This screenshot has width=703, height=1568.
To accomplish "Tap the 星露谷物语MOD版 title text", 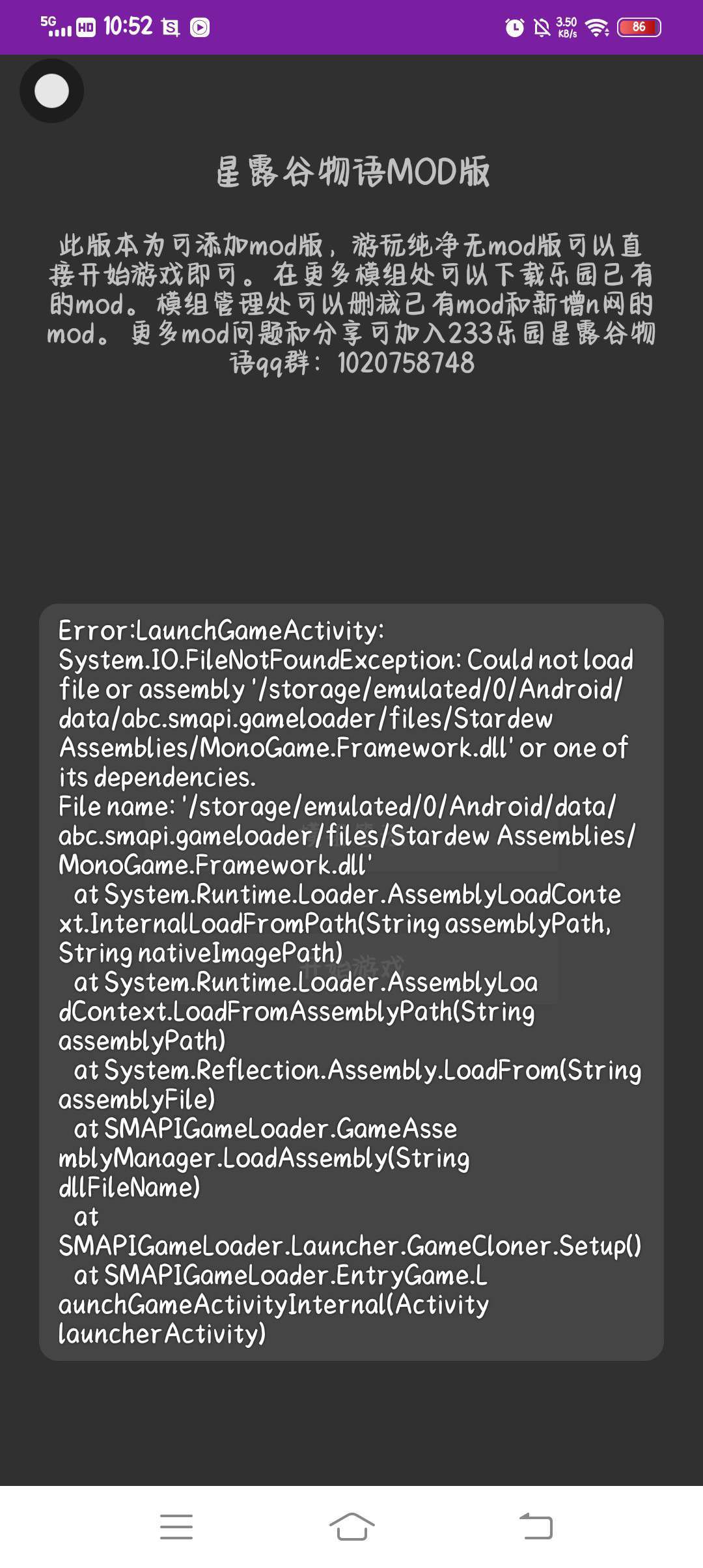I will pos(352,172).
